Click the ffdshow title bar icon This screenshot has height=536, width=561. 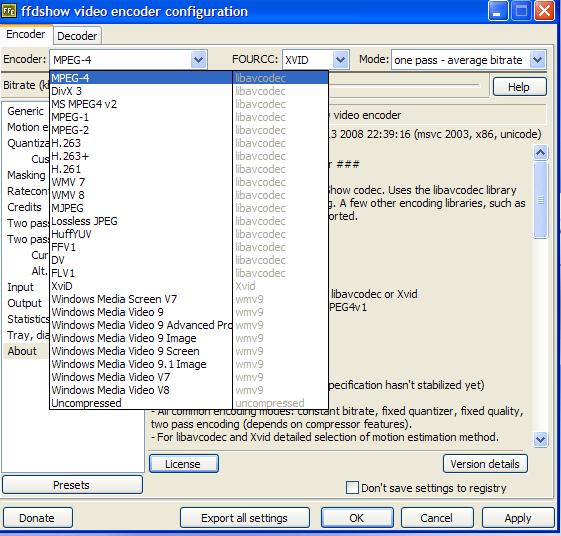coord(9,11)
